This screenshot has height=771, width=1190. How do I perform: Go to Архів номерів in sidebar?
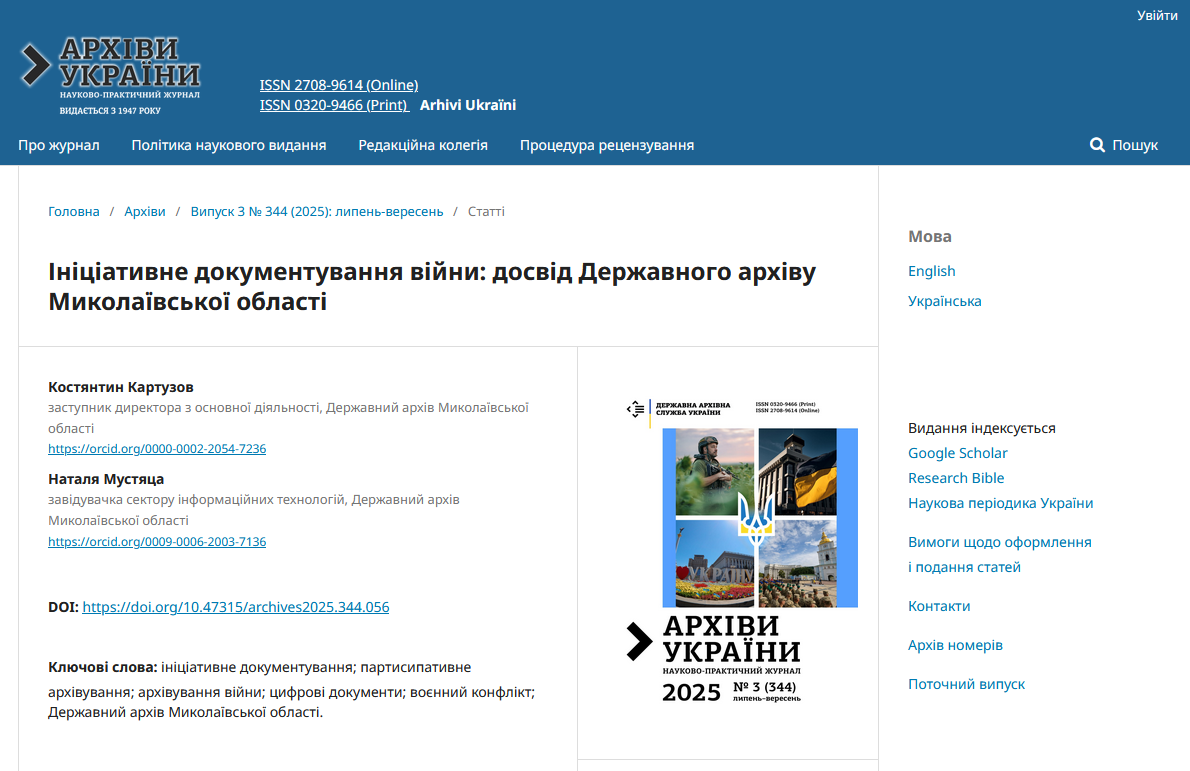955,645
